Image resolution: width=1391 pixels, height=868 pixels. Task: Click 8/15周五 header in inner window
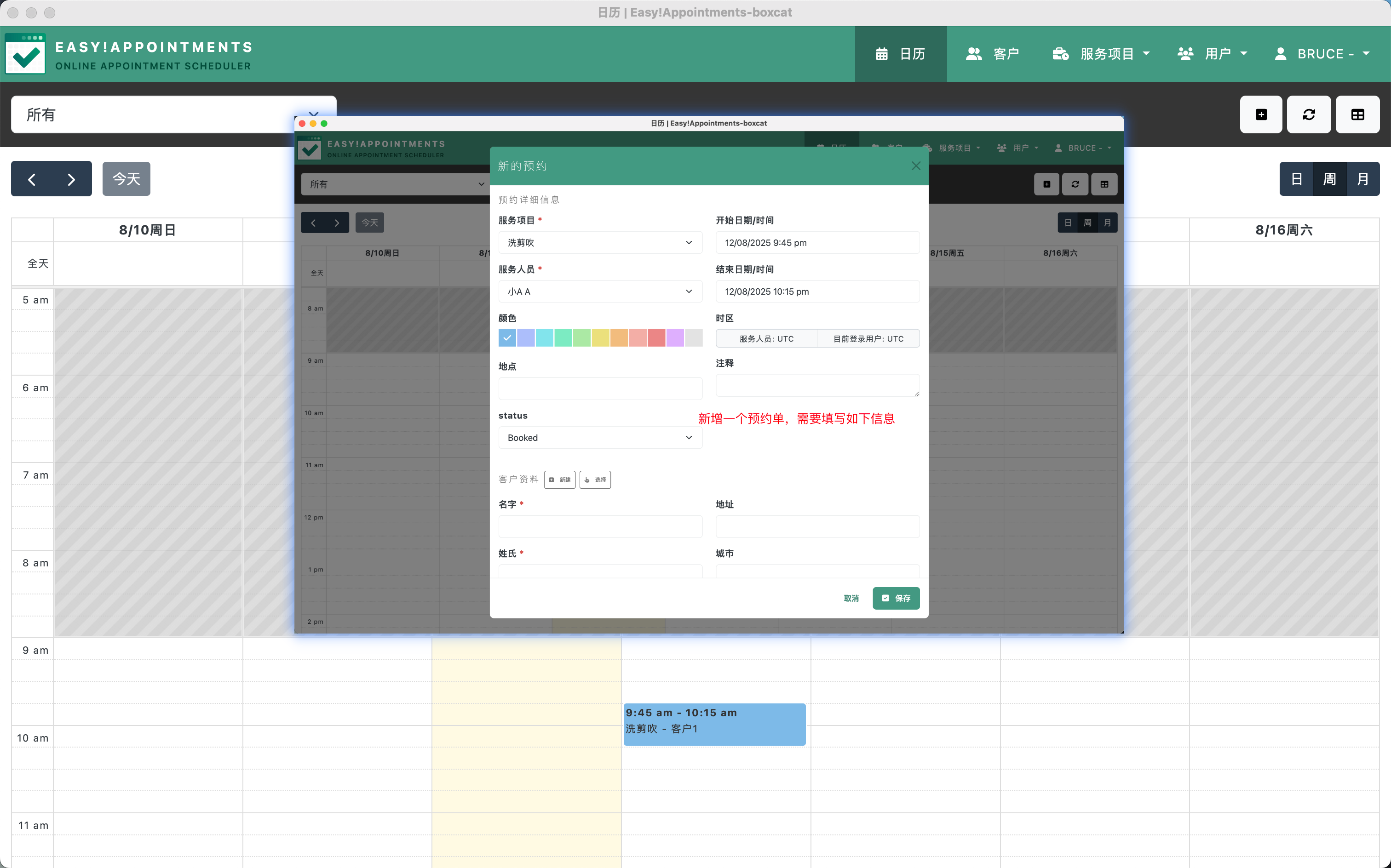click(948, 253)
